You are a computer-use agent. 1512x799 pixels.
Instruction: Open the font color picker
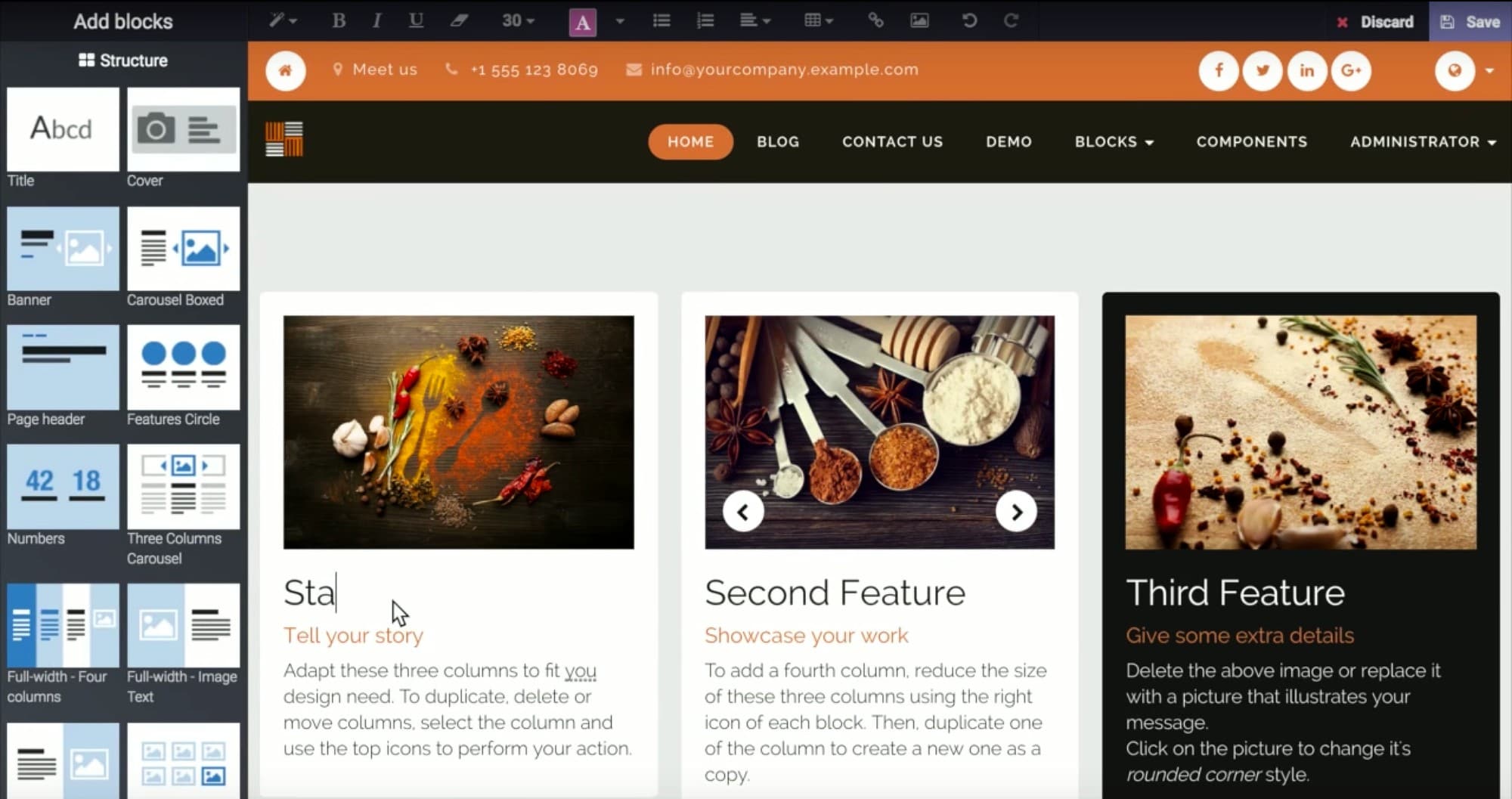(581, 21)
